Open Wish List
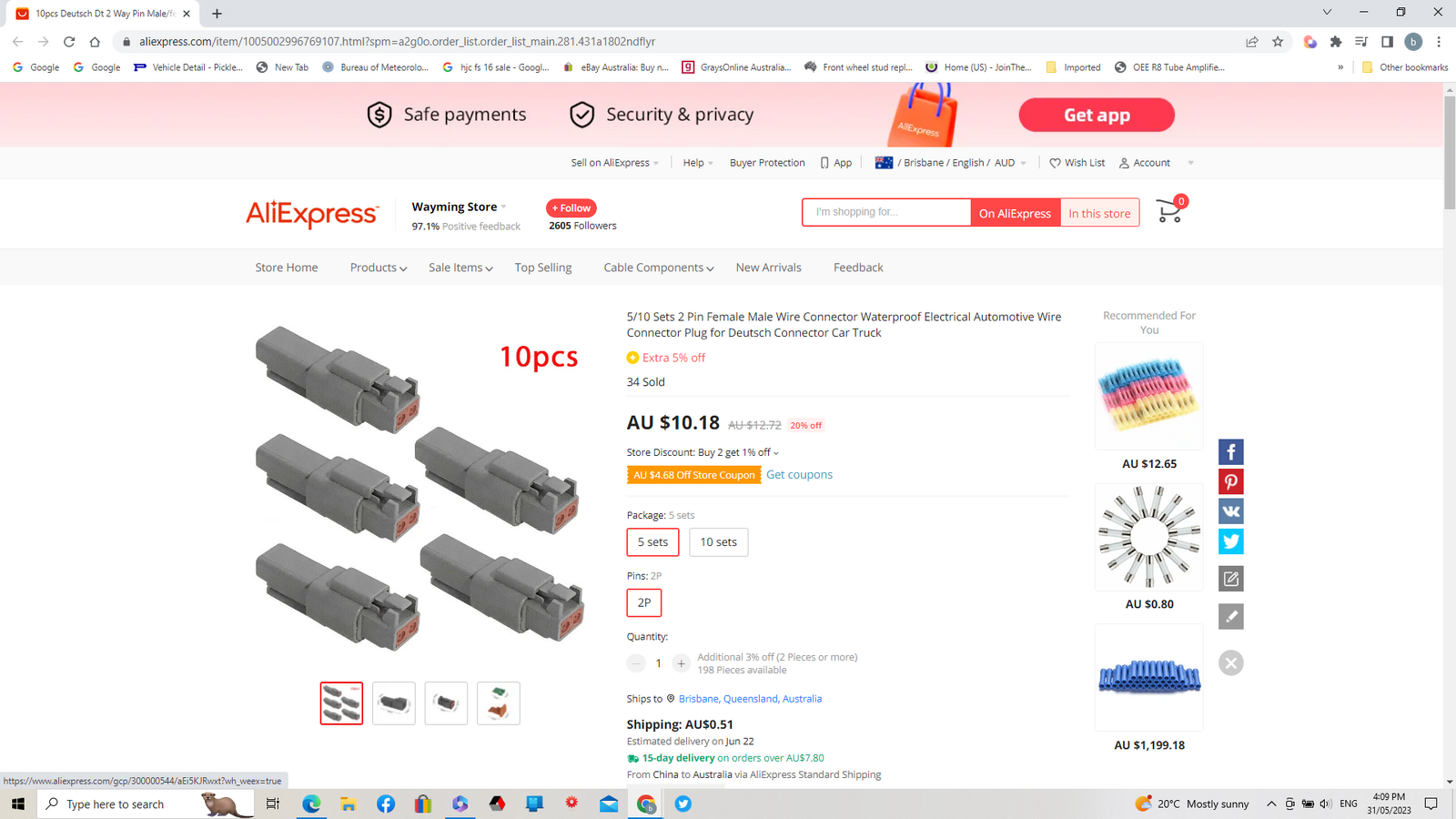1456x819 pixels. 1077,163
